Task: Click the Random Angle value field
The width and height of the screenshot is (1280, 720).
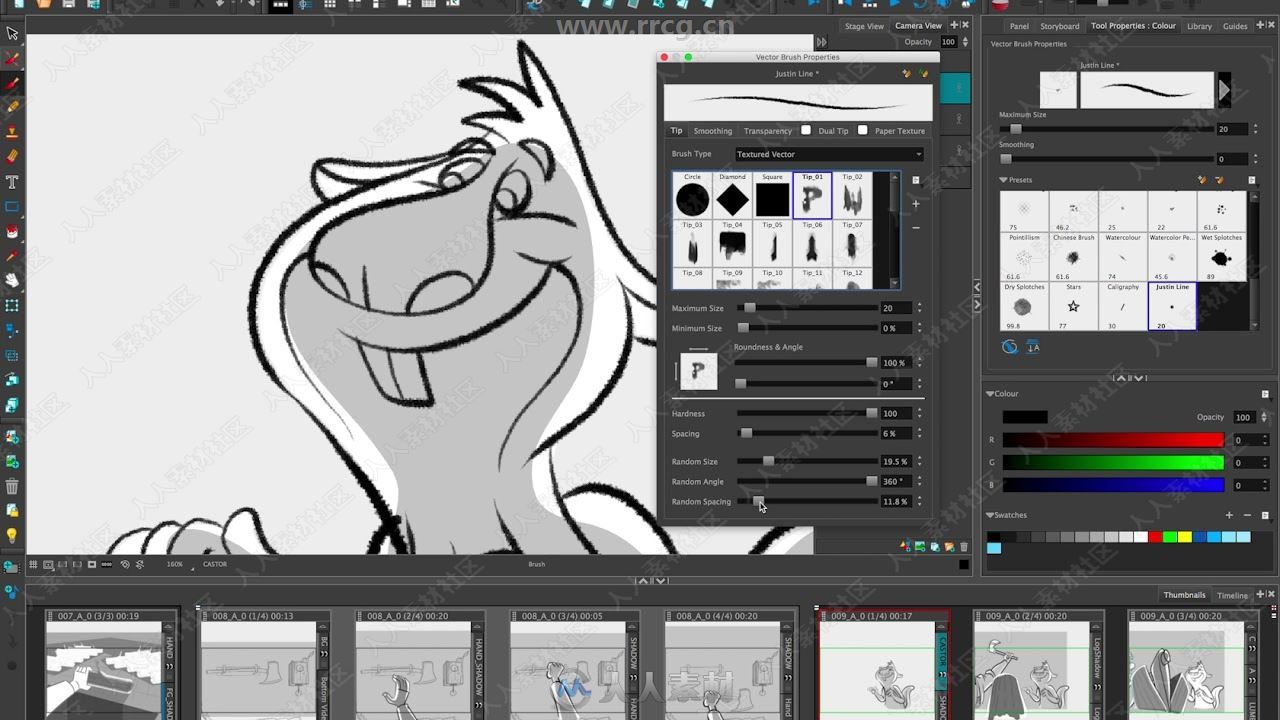Action: (x=896, y=481)
